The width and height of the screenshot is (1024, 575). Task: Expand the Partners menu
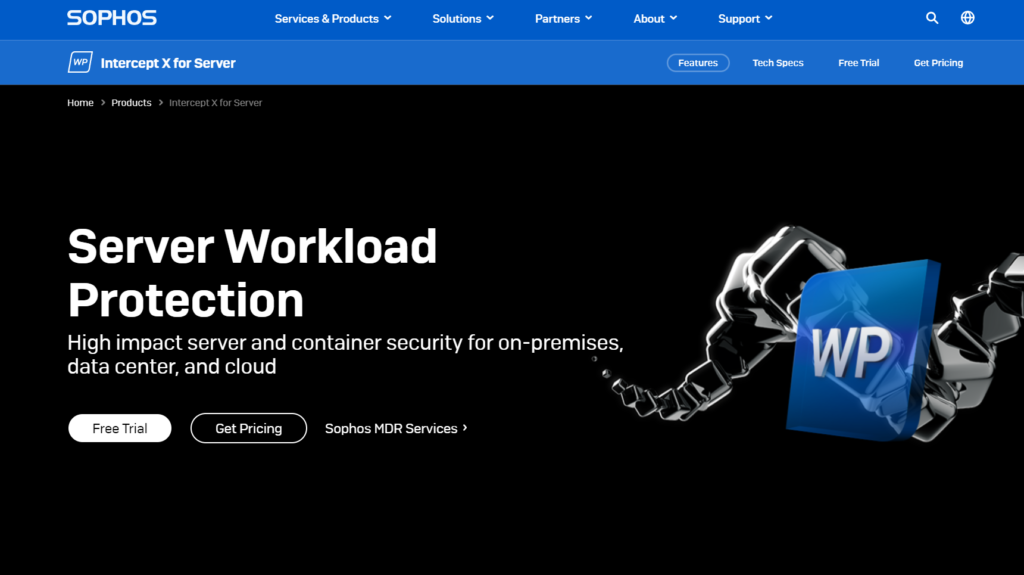pos(564,18)
